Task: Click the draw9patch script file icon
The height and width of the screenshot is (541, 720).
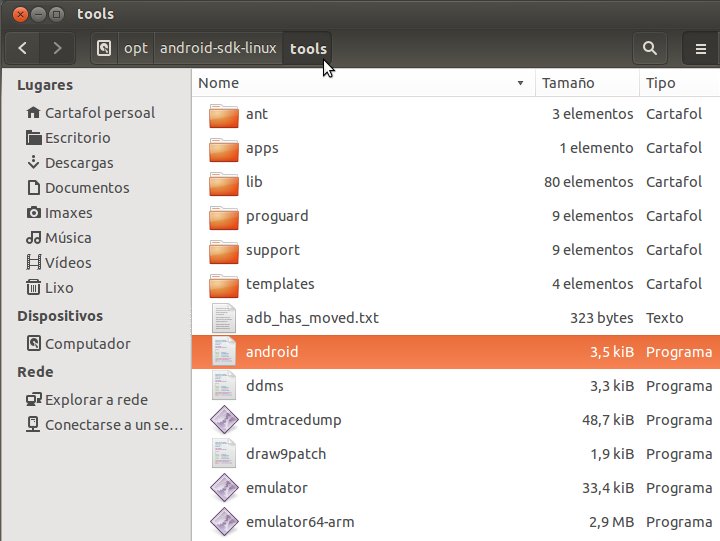Action: [224, 454]
